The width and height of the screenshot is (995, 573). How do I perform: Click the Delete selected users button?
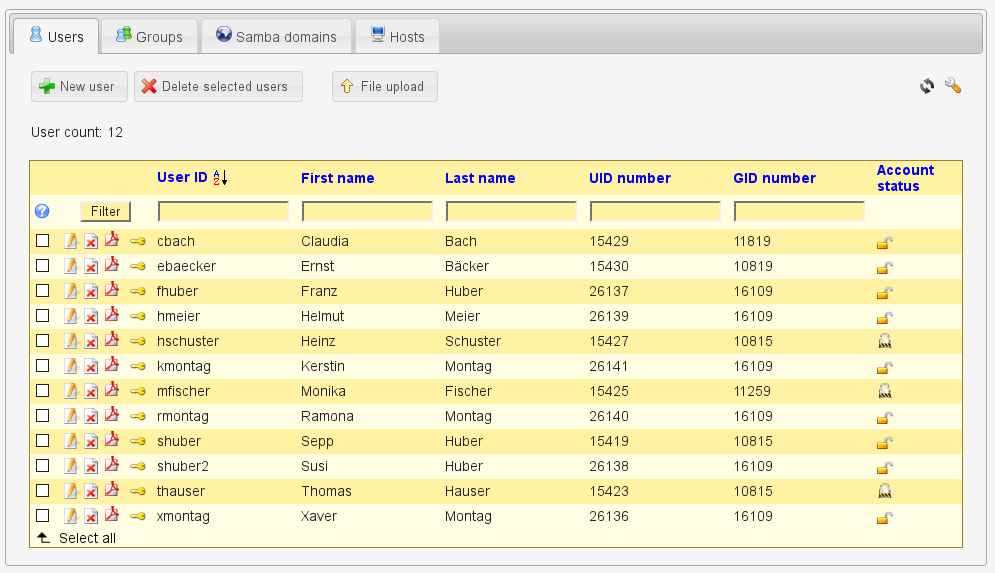point(218,87)
